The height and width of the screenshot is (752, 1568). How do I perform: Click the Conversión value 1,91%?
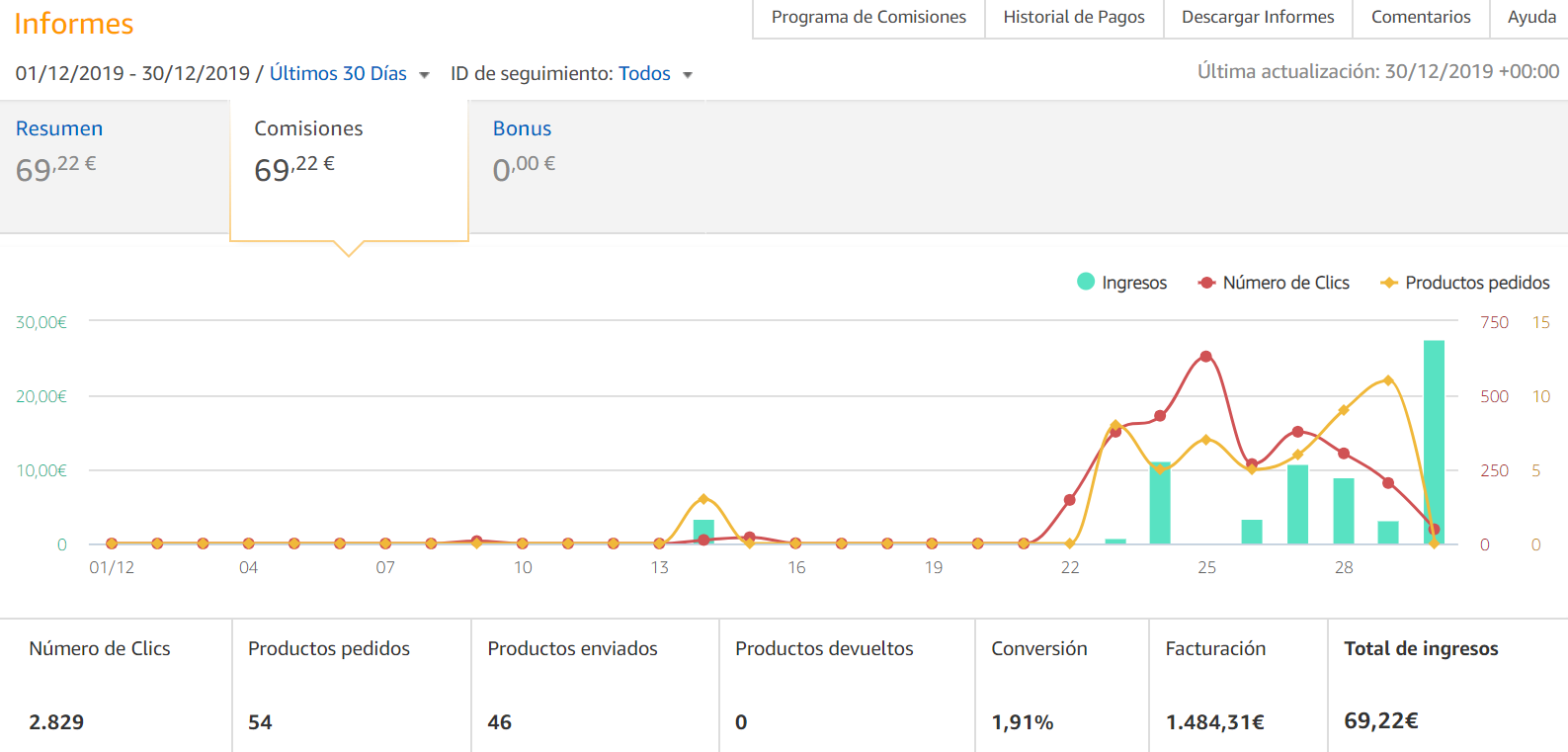pyautogui.click(x=1023, y=722)
